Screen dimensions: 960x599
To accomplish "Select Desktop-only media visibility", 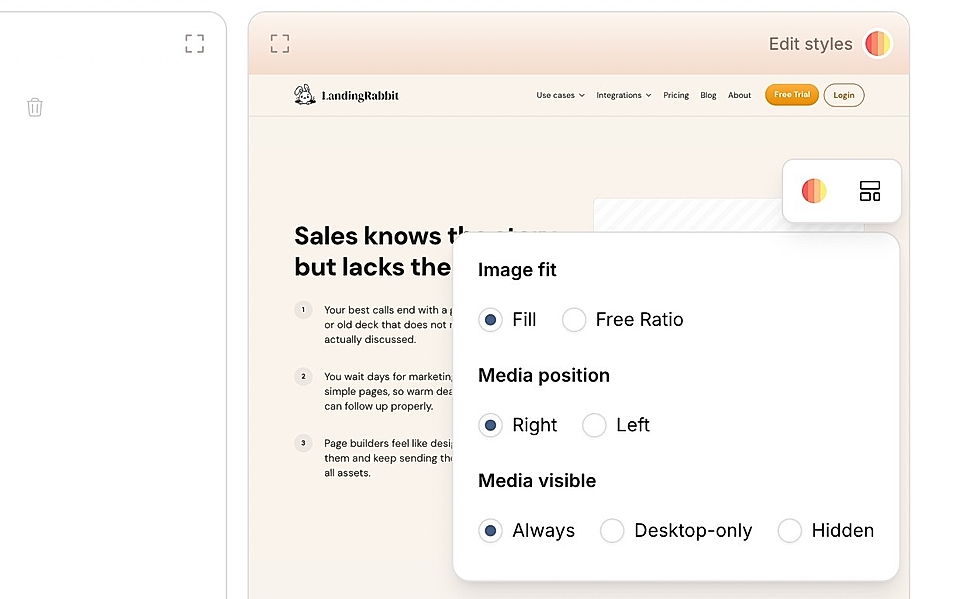I will coord(612,531).
